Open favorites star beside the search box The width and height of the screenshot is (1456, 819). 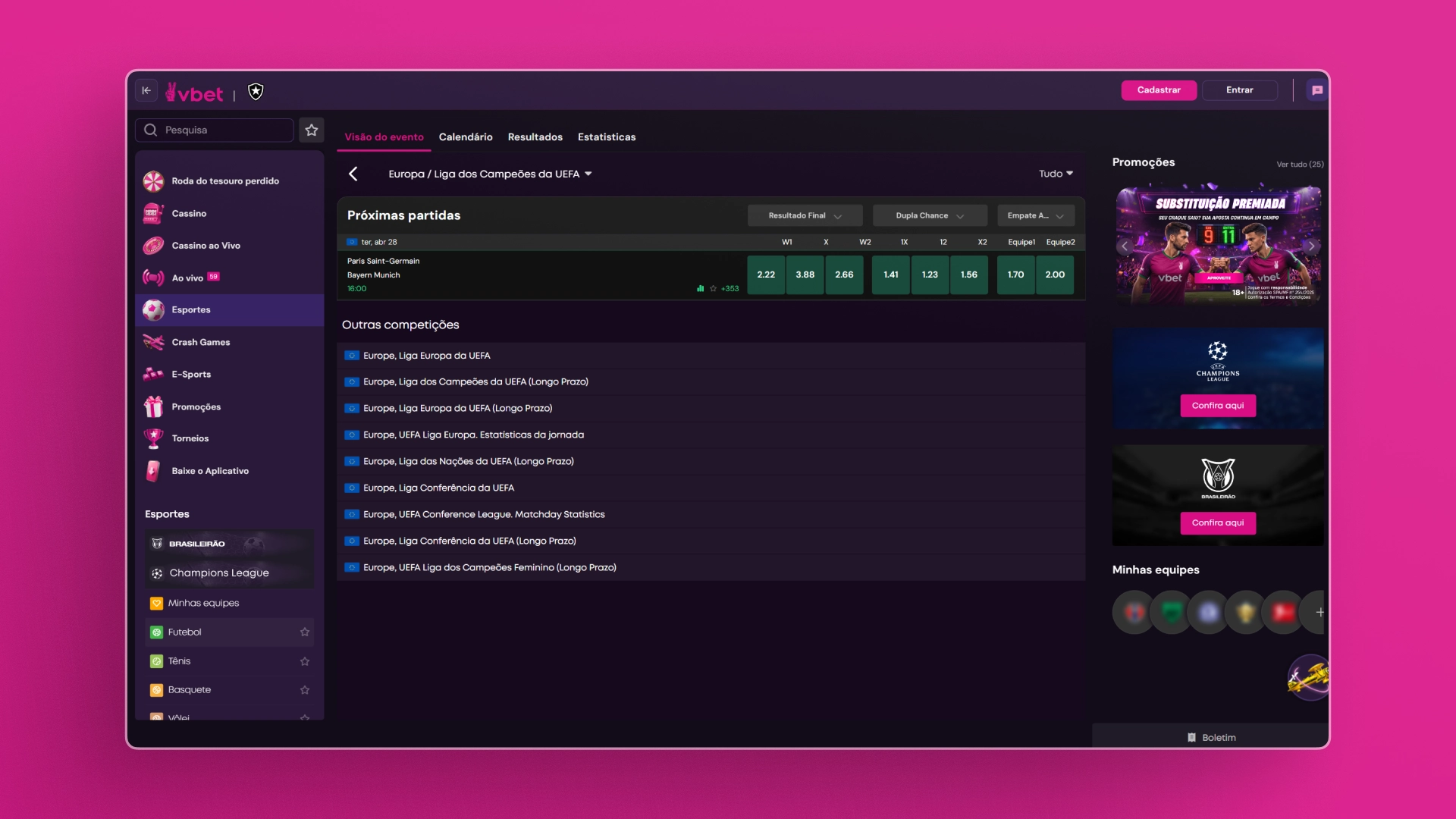(x=312, y=130)
